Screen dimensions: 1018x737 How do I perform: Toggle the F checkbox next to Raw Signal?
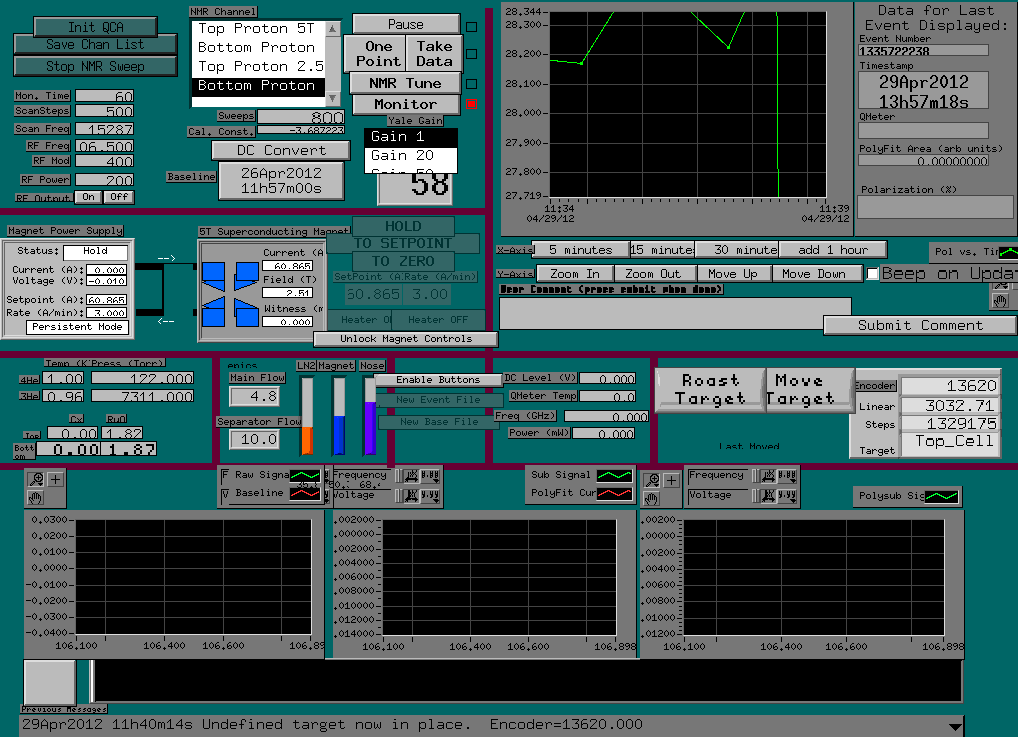(225, 475)
